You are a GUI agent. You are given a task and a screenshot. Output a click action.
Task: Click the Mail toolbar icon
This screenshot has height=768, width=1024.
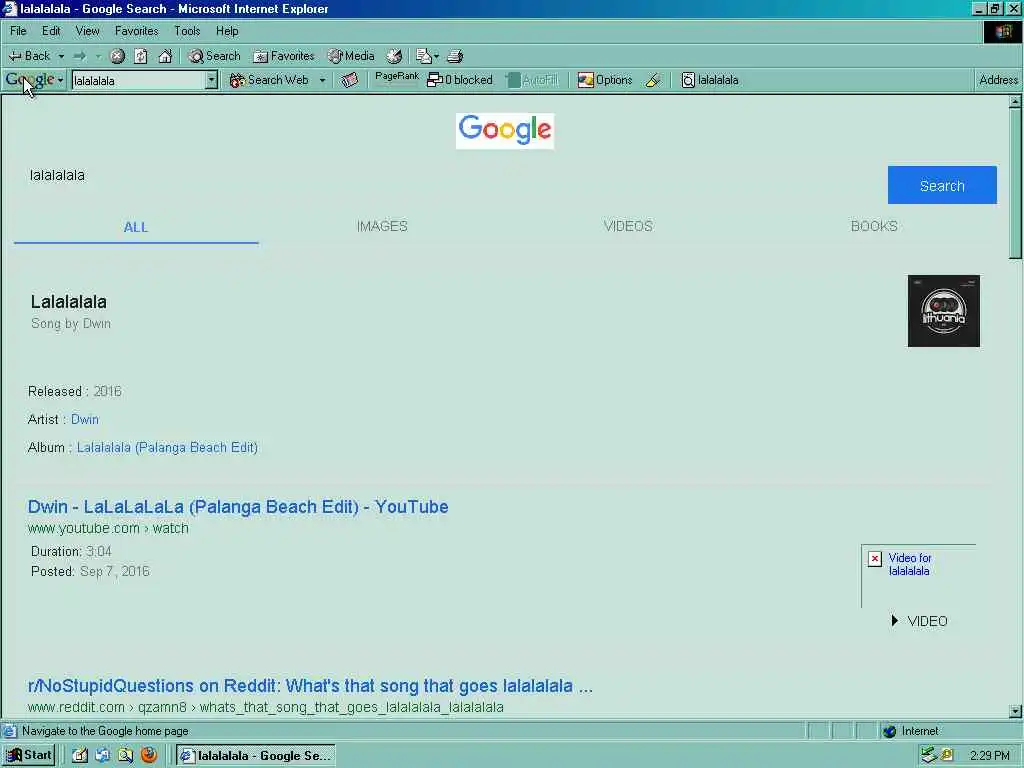pos(423,56)
